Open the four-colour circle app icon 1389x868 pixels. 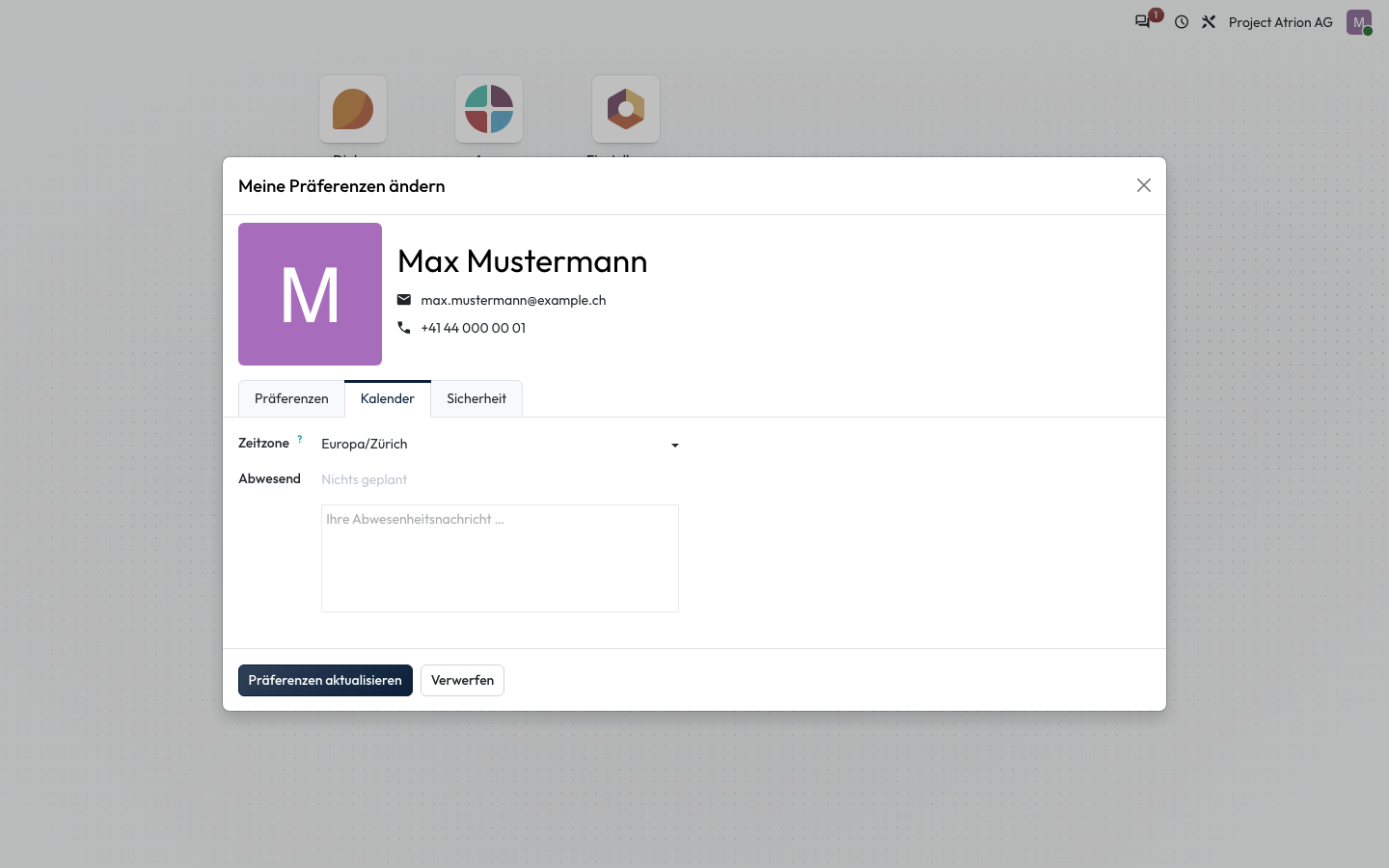click(489, 109)
